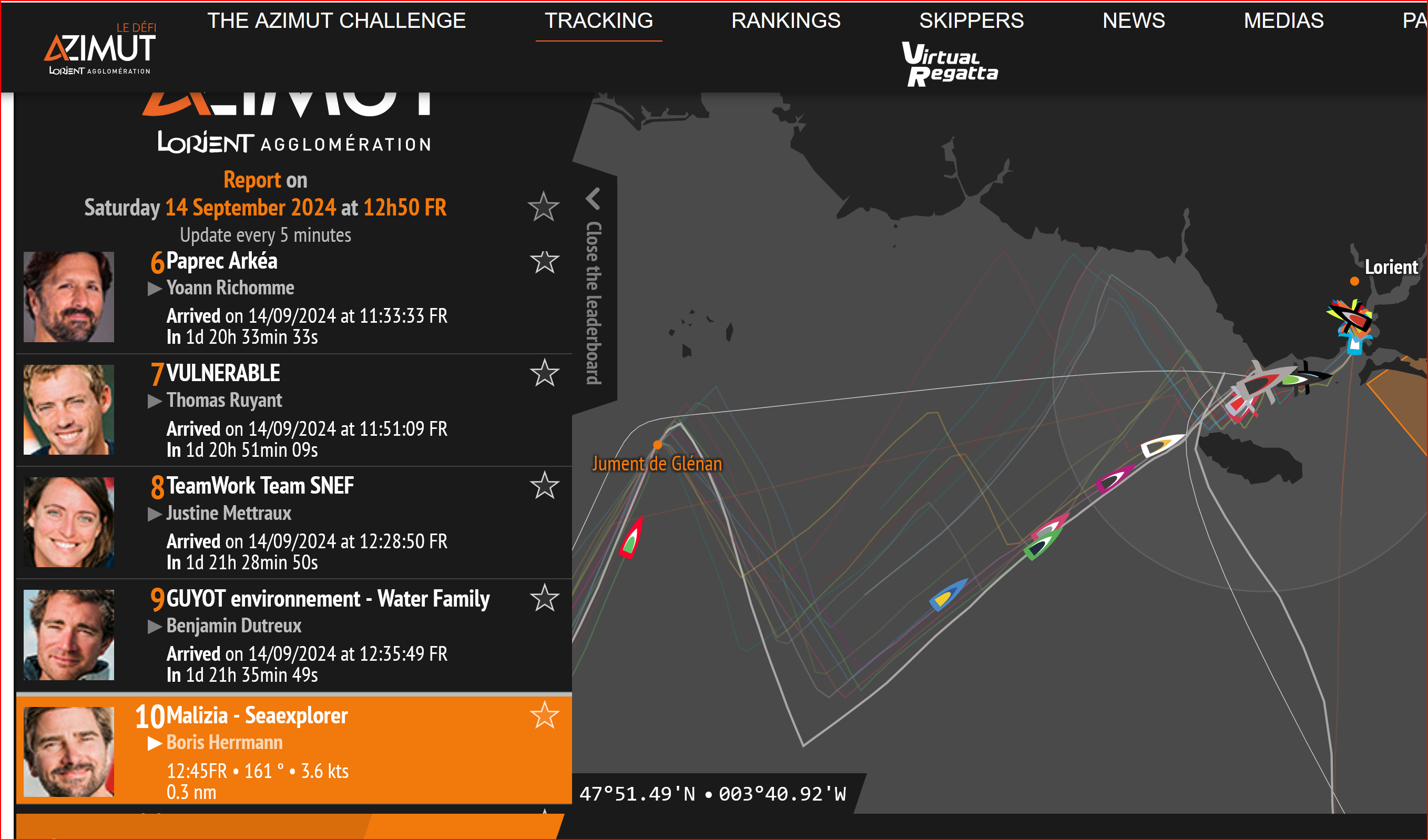Open Justine Mettraux portrait photo

coord(68,522)
